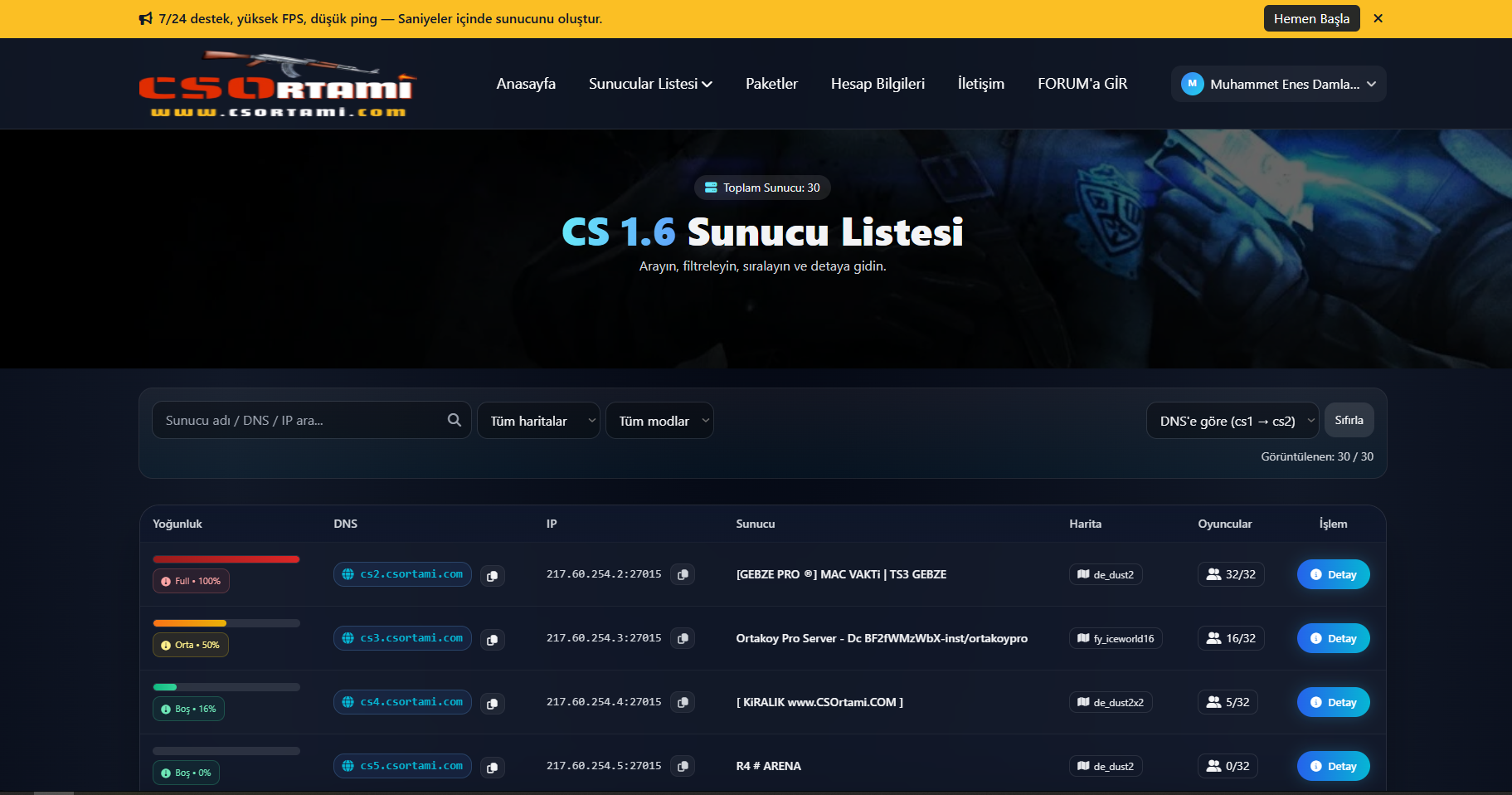The width and height of the screenshot is (1512, 795).
Task: Click the de_dust2 map tag for R4 # ARENA
Action: [x=1106, y=766]
